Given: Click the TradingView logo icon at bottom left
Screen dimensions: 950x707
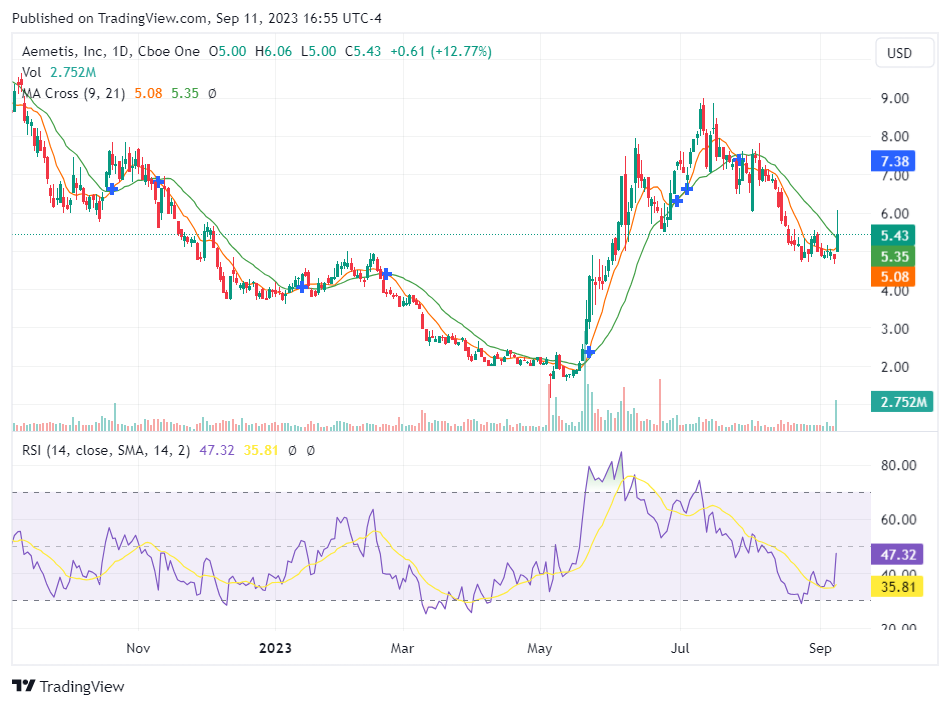Looking at the screenshot, I should tap(22, 686).
